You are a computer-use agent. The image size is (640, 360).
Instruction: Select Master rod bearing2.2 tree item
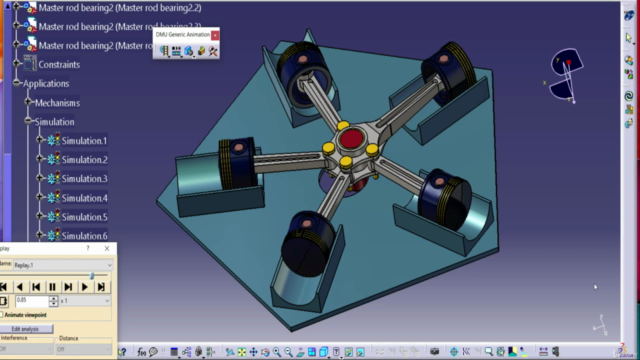tap(120, 8)
